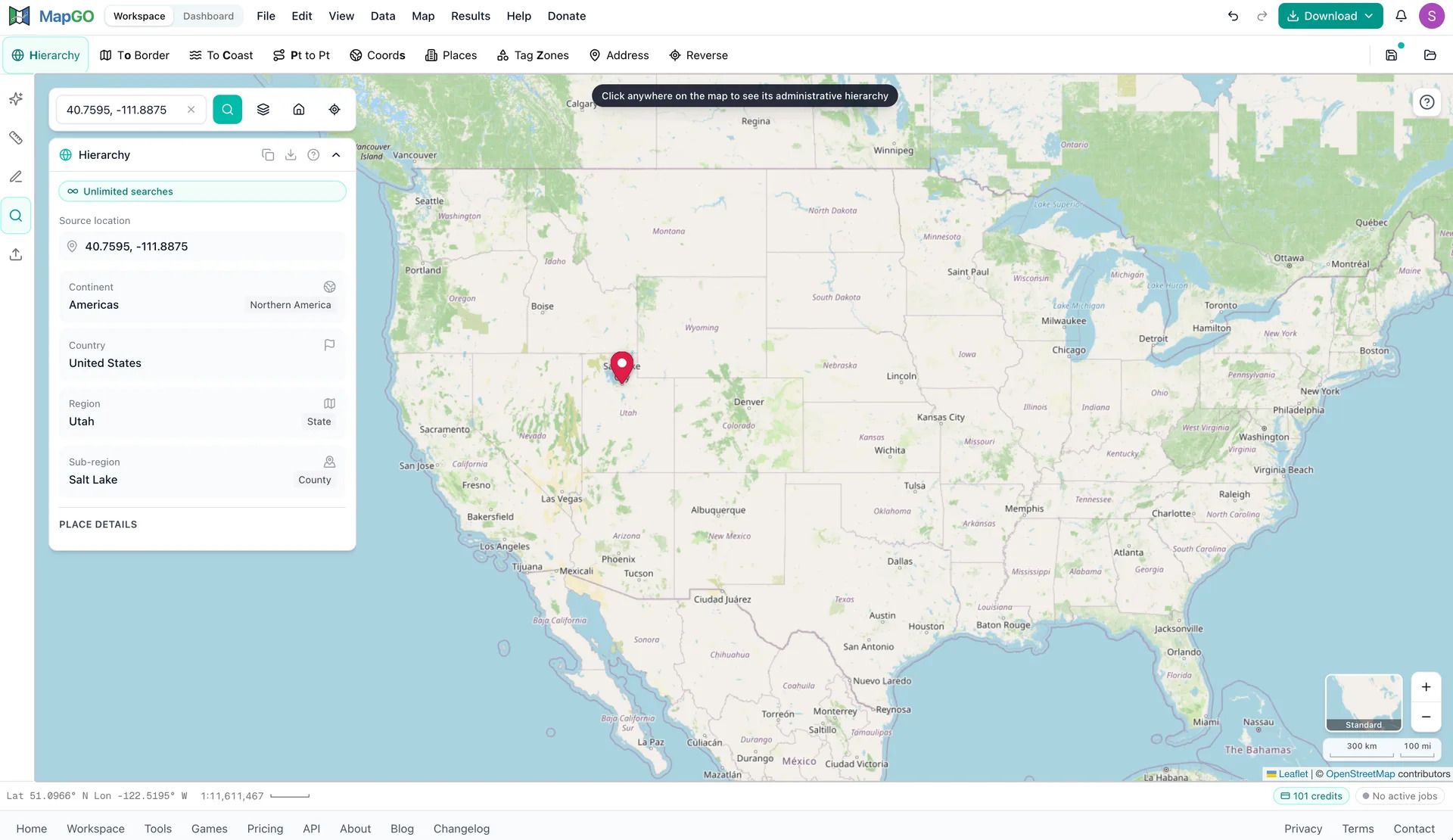
Task: Copy hierarchy results icon
Action: 268,155
